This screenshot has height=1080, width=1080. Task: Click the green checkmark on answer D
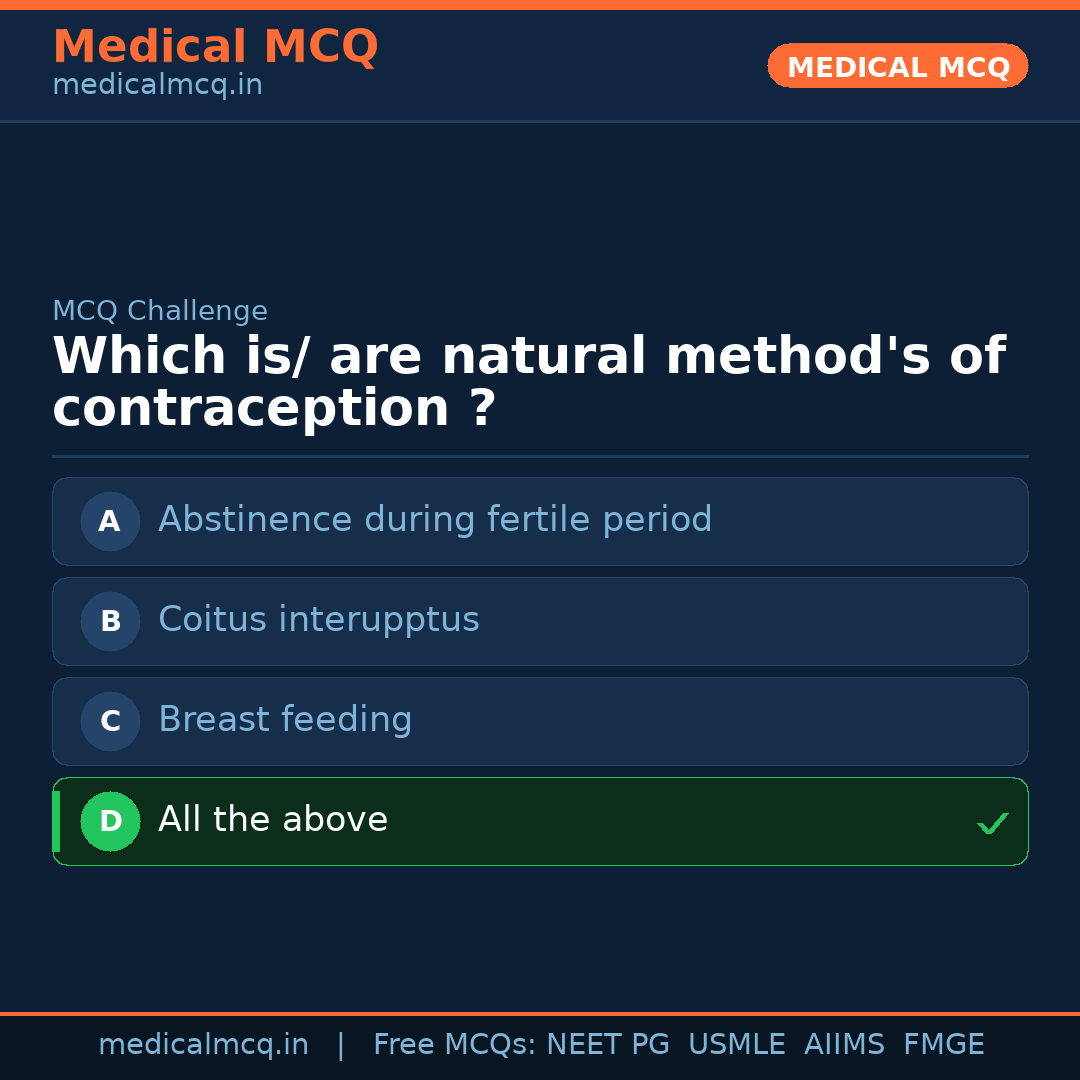click(993, 822)
